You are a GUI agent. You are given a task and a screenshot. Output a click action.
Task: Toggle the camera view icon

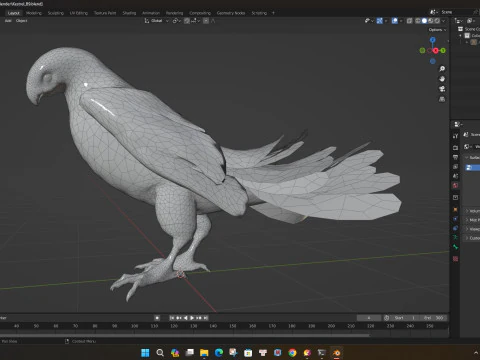pyautogui.click(x=442, y=89)
